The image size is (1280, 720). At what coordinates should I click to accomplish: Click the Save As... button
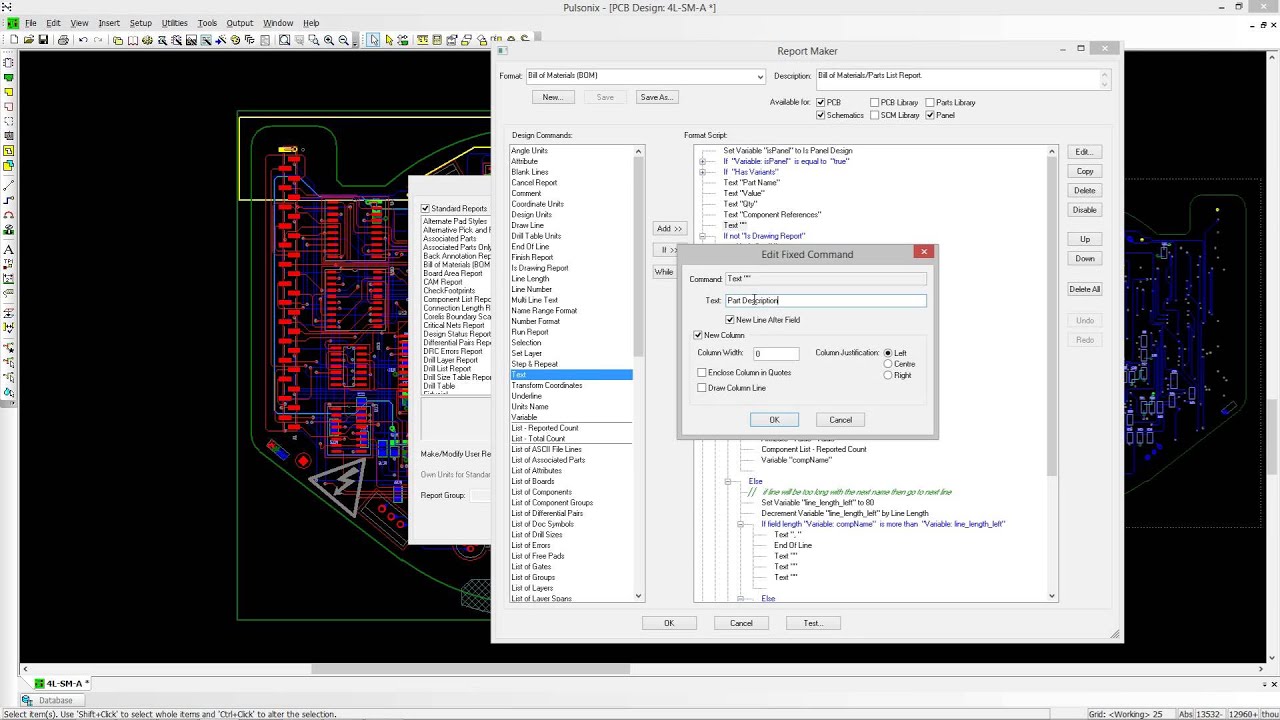[656, 97]
